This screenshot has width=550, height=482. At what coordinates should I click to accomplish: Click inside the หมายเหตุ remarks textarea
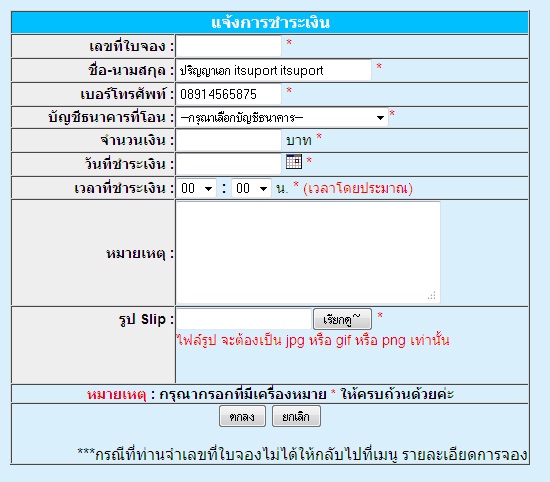[308, 252]
